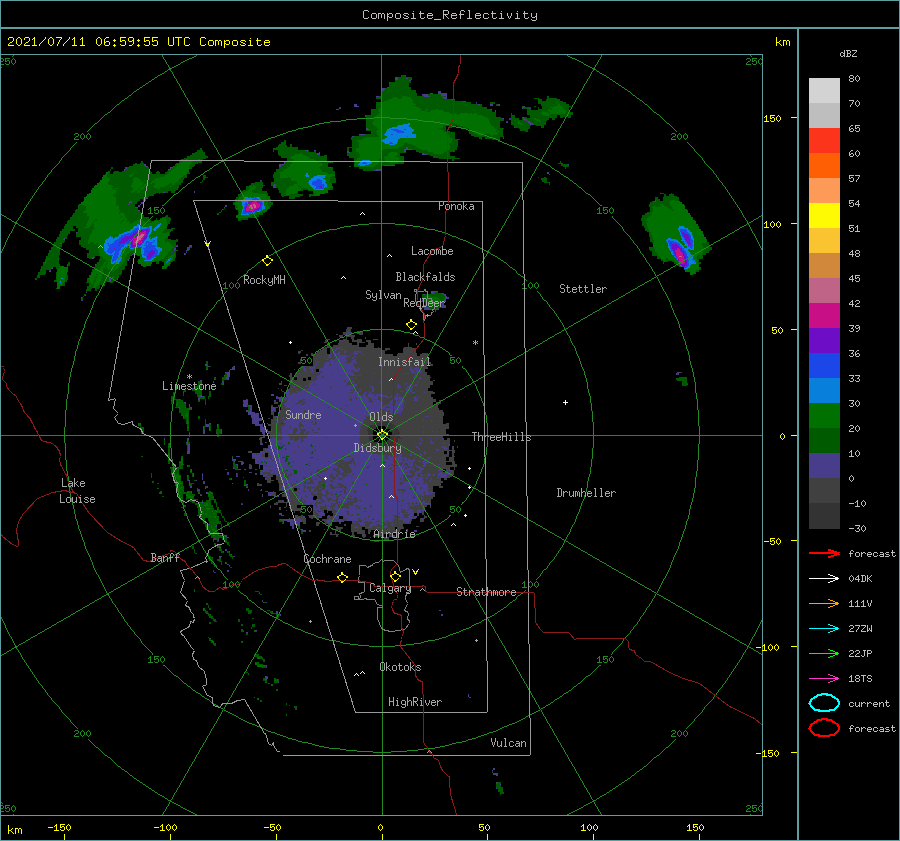Click the Stettler town label

[583, 289]
